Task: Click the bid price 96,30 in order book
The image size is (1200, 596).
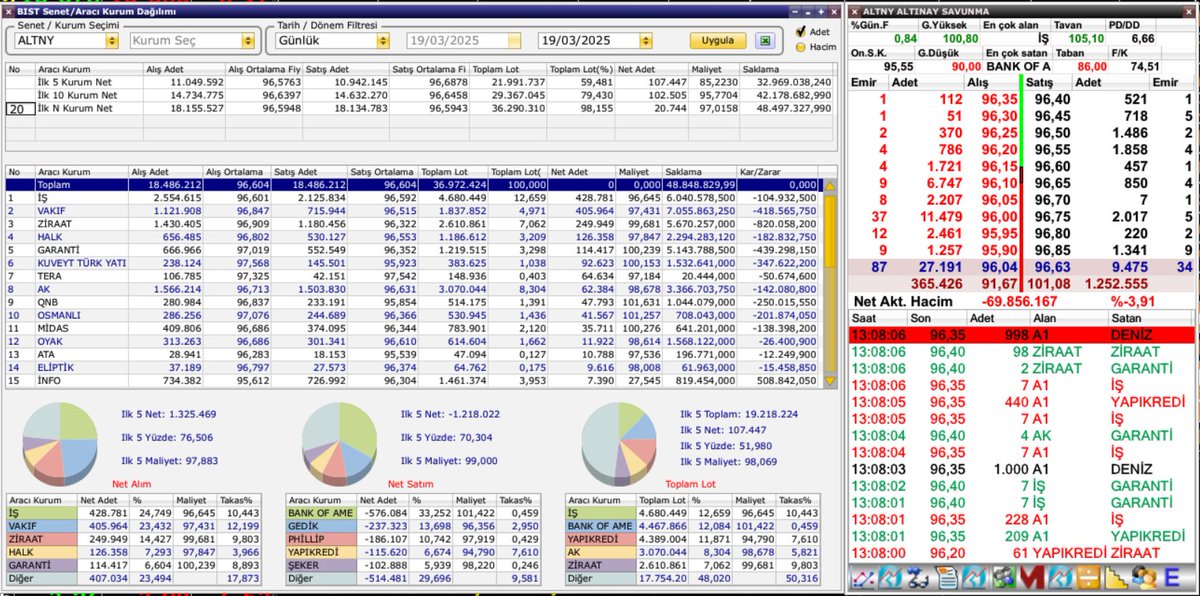Action: pyautogui.click(x=999, y=115)
